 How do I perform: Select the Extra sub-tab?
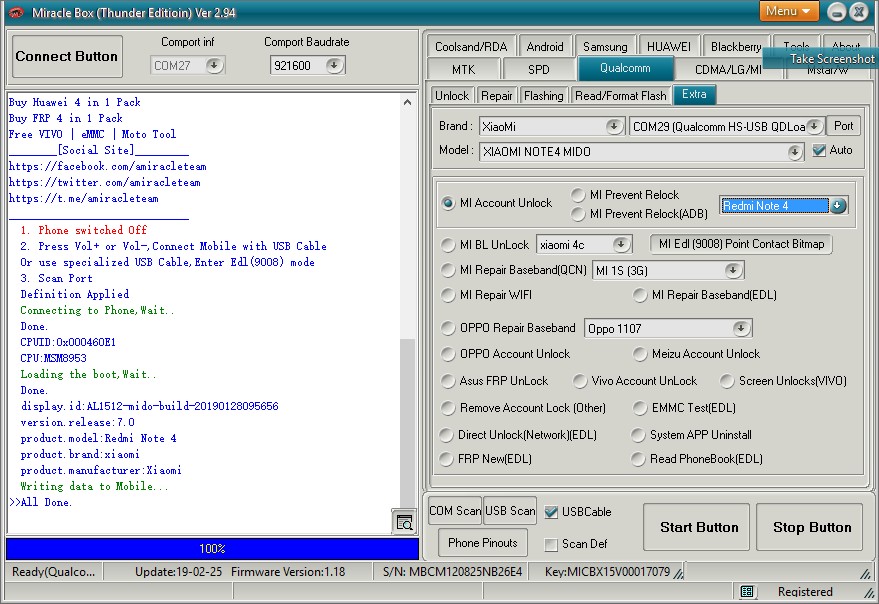(x=694, y=94)
